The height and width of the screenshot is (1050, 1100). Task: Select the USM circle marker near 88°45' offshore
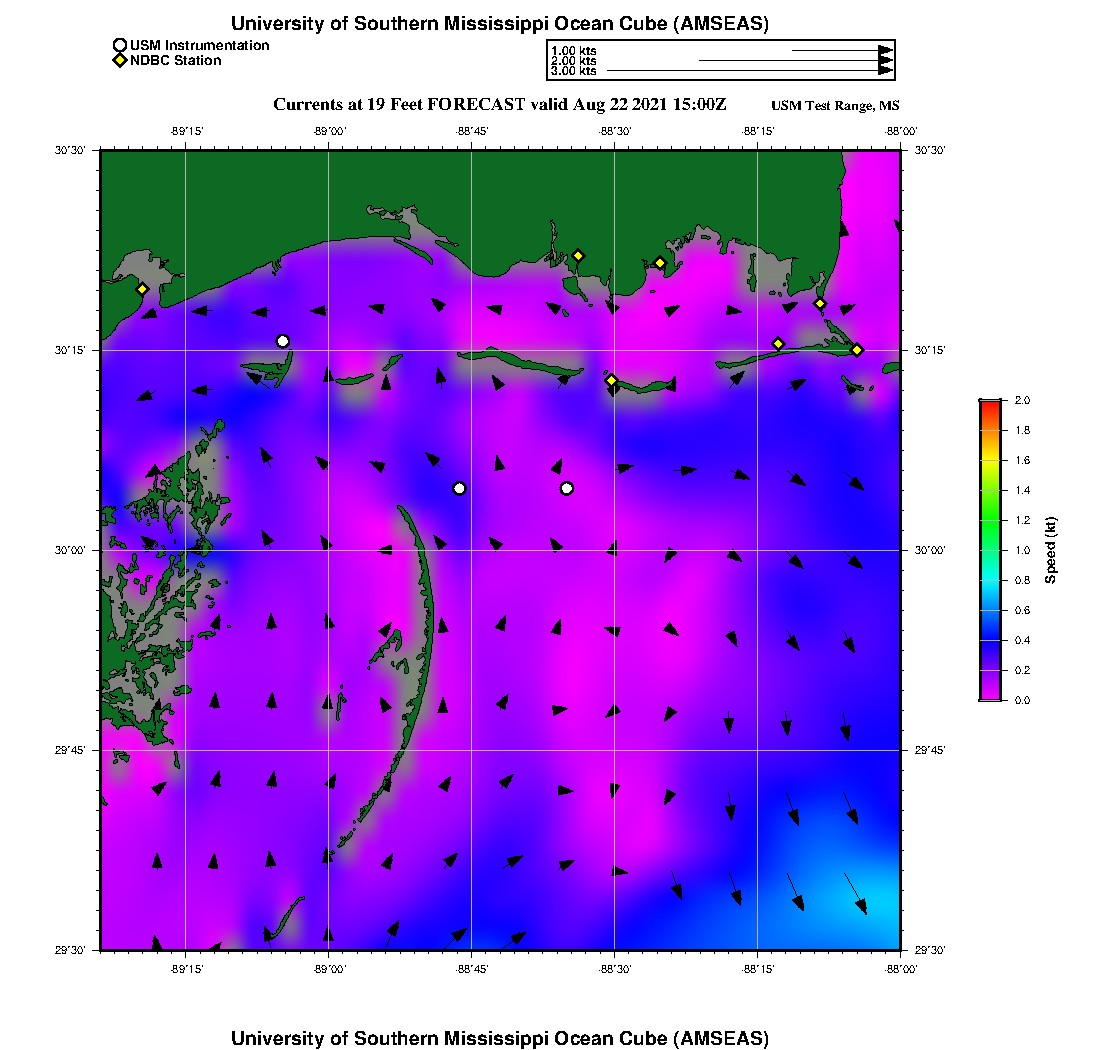[x=459, y=488]
